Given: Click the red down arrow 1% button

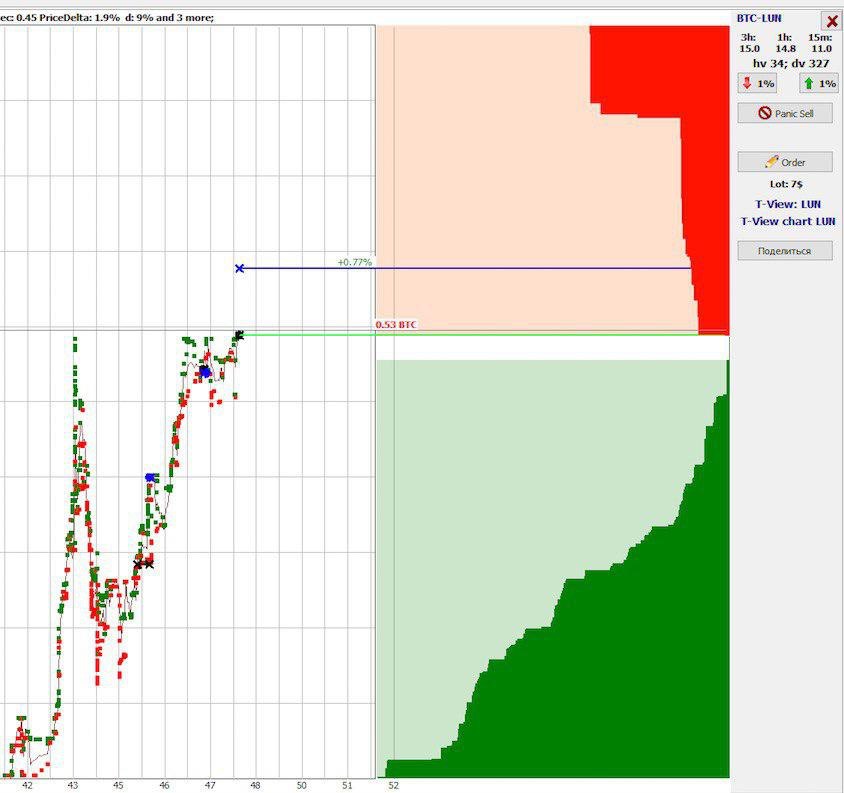Looking at the screenshot, I should 757,83.
